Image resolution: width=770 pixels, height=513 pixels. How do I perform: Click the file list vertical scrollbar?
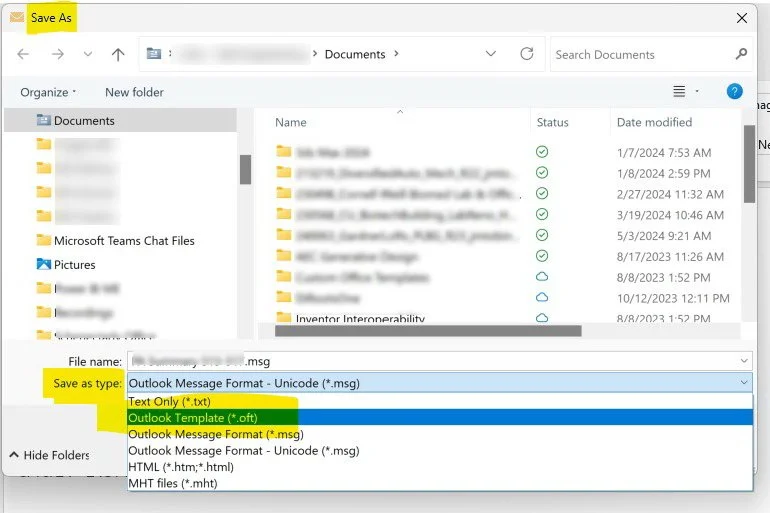[749, 164]
